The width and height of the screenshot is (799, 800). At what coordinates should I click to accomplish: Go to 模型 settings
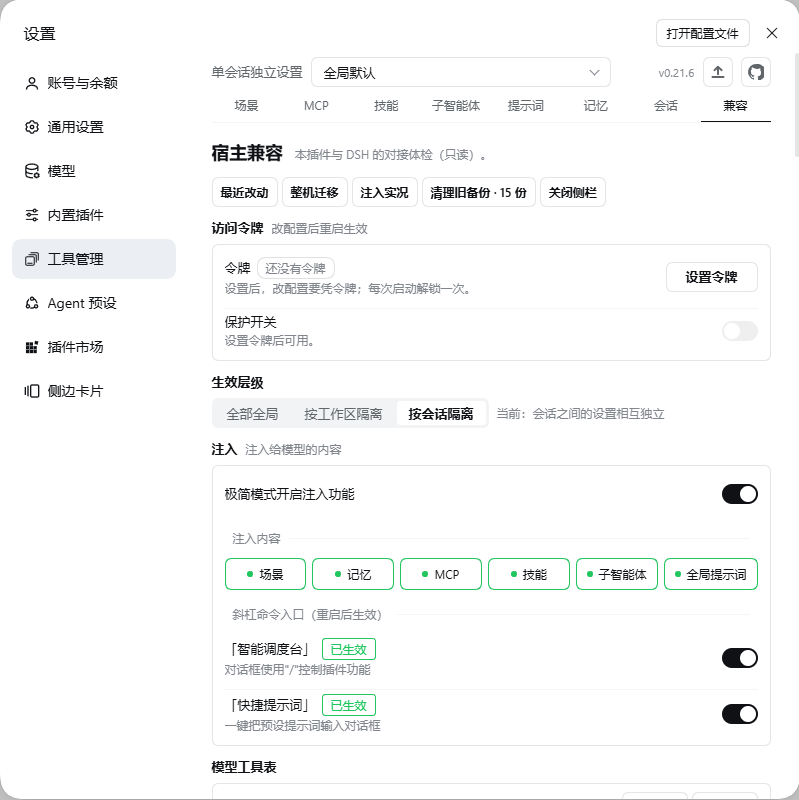94,171
